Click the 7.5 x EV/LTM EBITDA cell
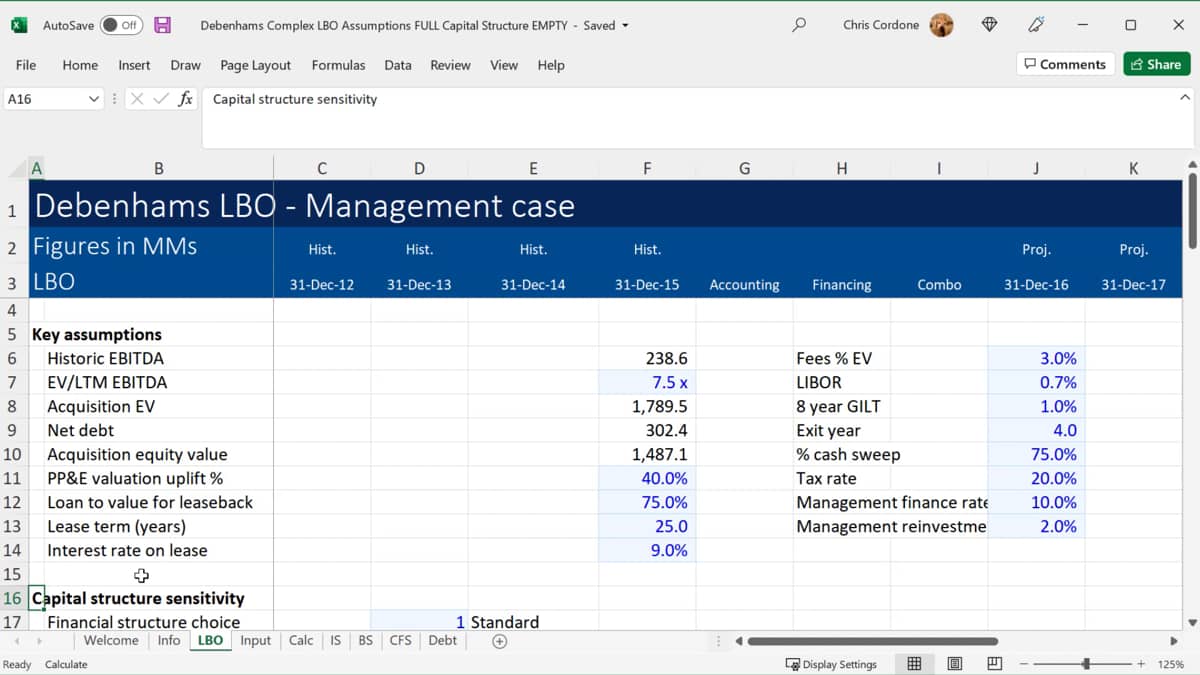The image size is (1200, 675). coord(647,382)
